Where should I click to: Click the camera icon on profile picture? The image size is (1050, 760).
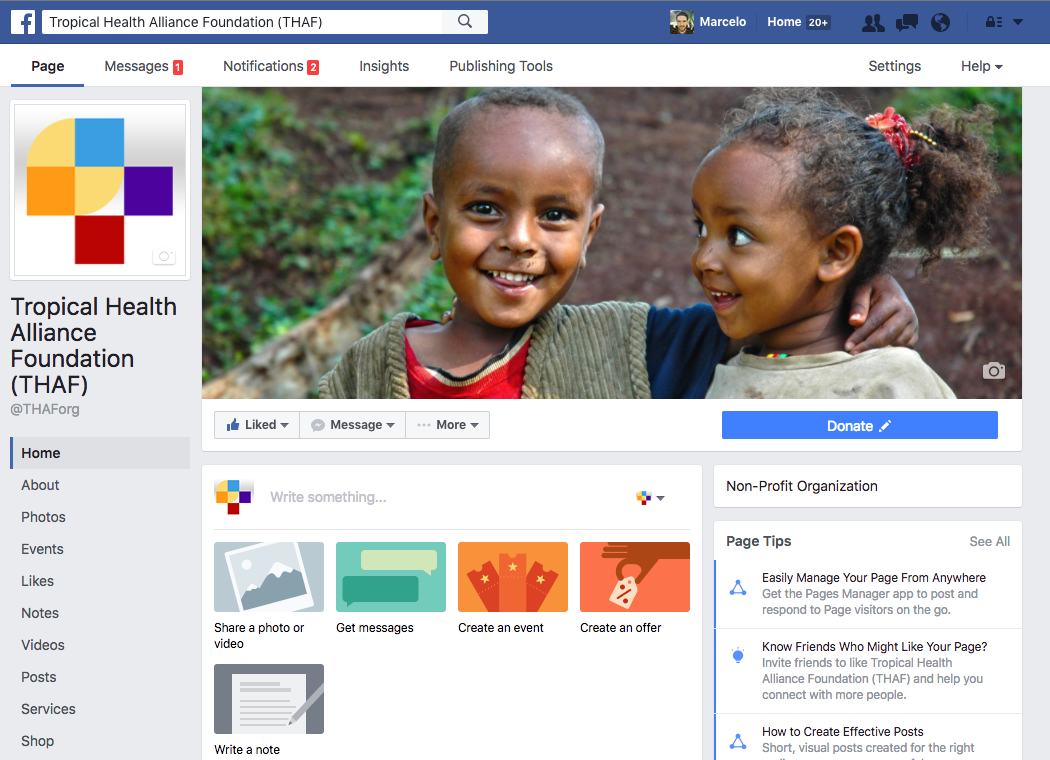164,256
